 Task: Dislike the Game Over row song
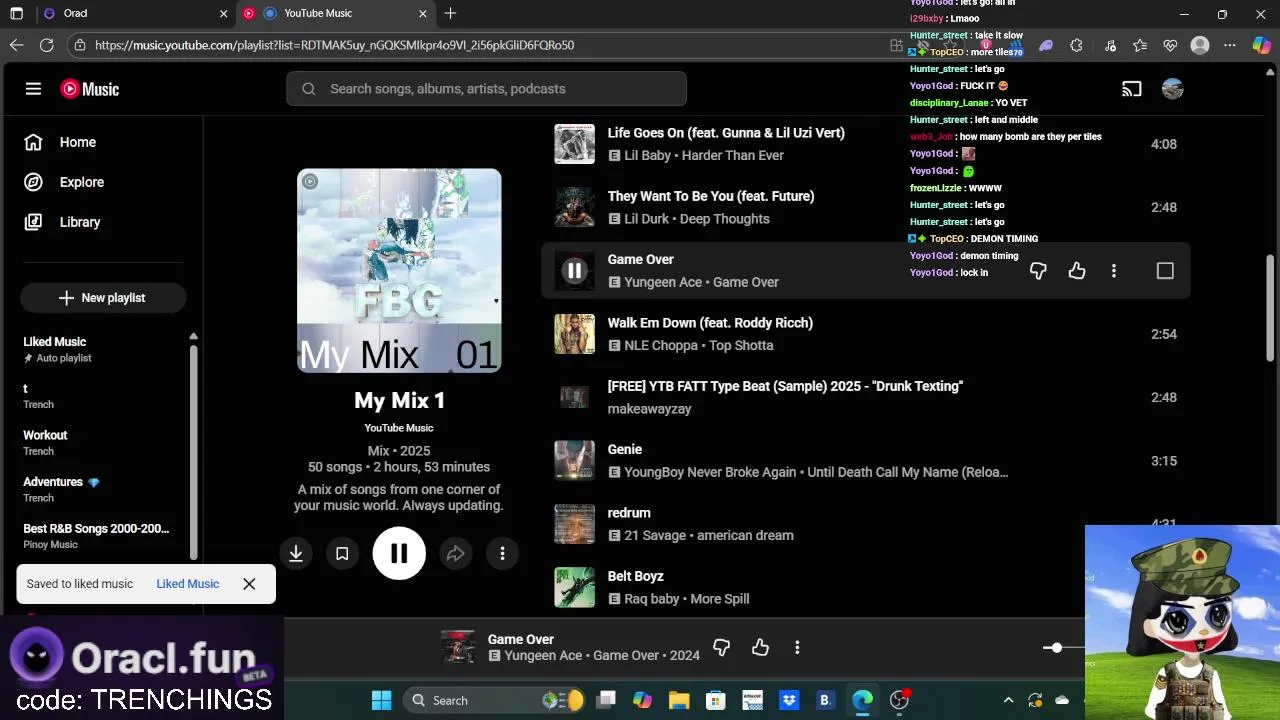point(1038,270)
